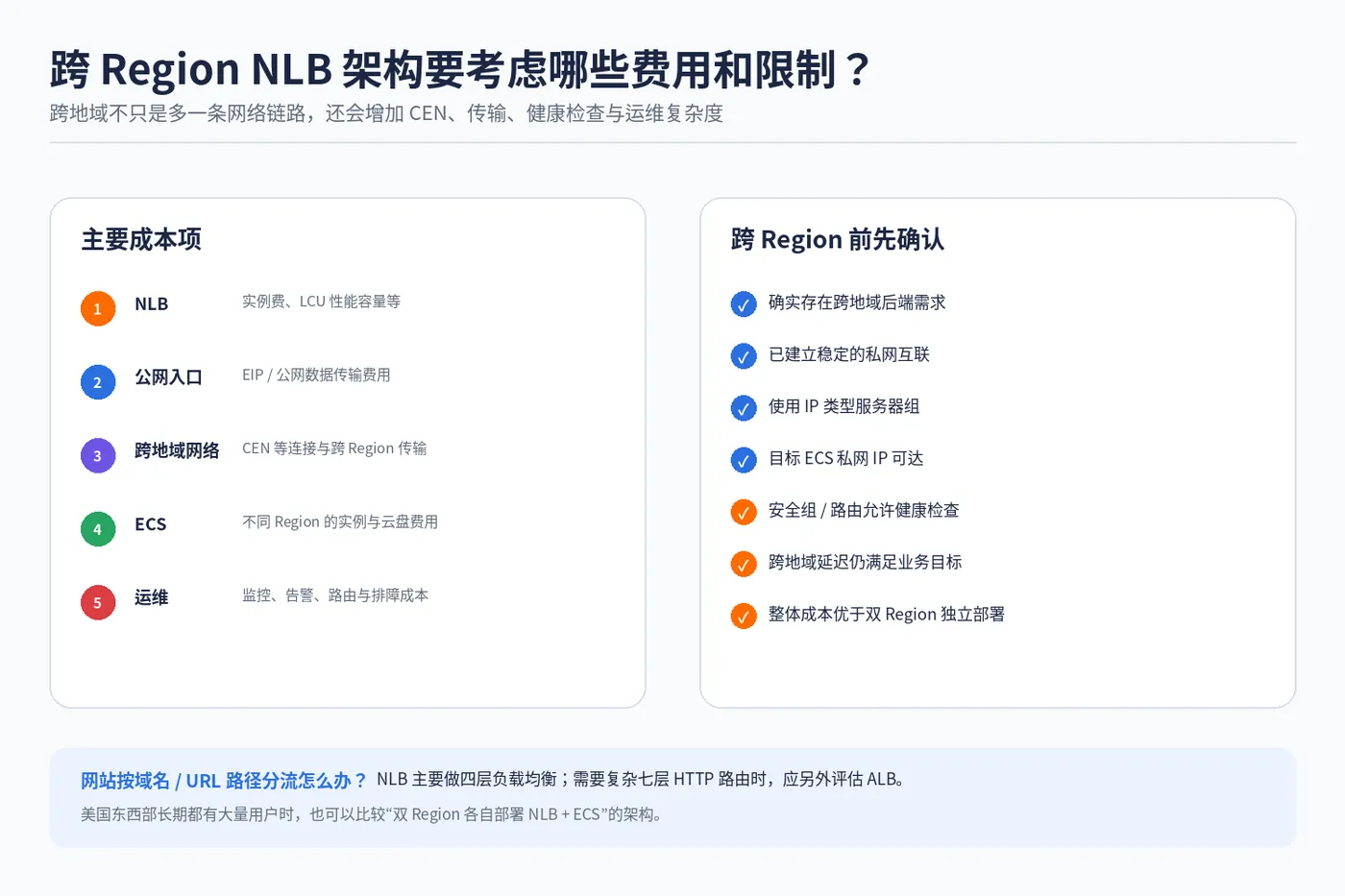The height and width of the screenshot is (896, 1345).
Task: Select the NLB cost item label
Action: pos(152,304)
